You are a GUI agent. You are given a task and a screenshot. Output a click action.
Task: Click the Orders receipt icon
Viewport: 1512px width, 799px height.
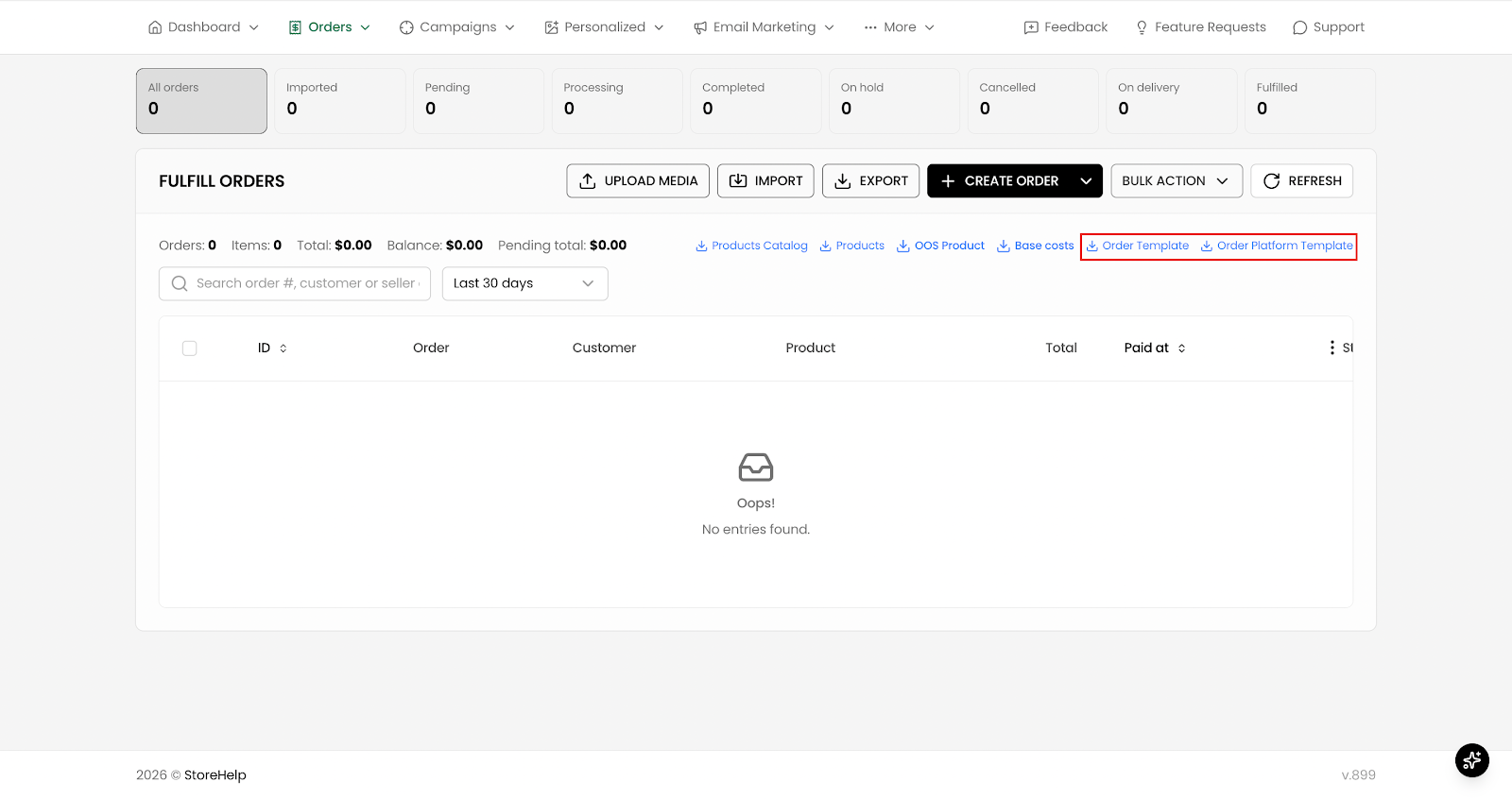pos(296,27)
